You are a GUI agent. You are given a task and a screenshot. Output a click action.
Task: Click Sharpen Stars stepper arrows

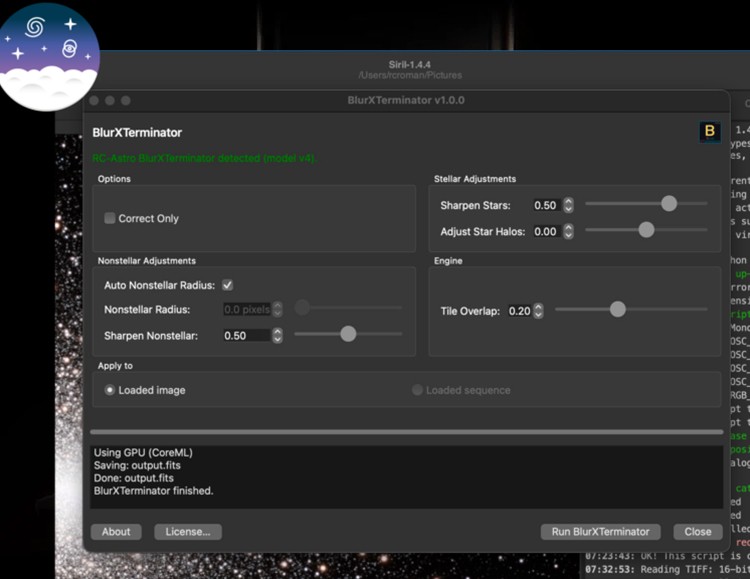pos(568,205)
